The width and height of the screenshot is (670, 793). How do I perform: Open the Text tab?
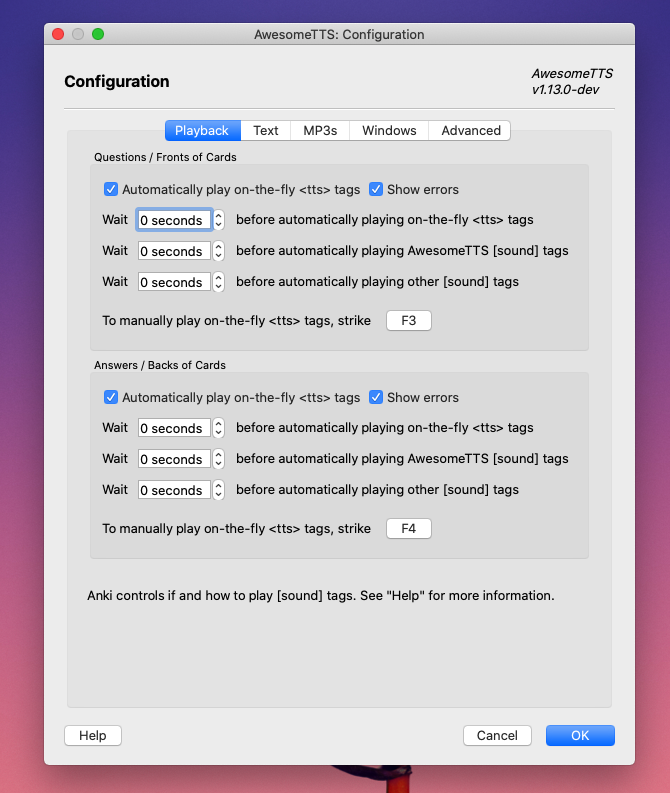point(265,130)
